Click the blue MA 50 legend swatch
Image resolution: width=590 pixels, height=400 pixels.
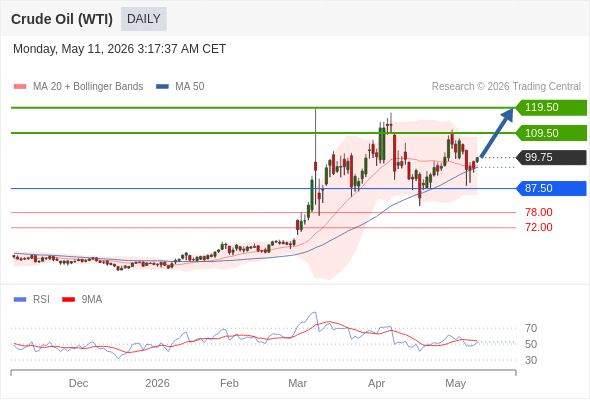pyautogui.click(x=162, y=87)
